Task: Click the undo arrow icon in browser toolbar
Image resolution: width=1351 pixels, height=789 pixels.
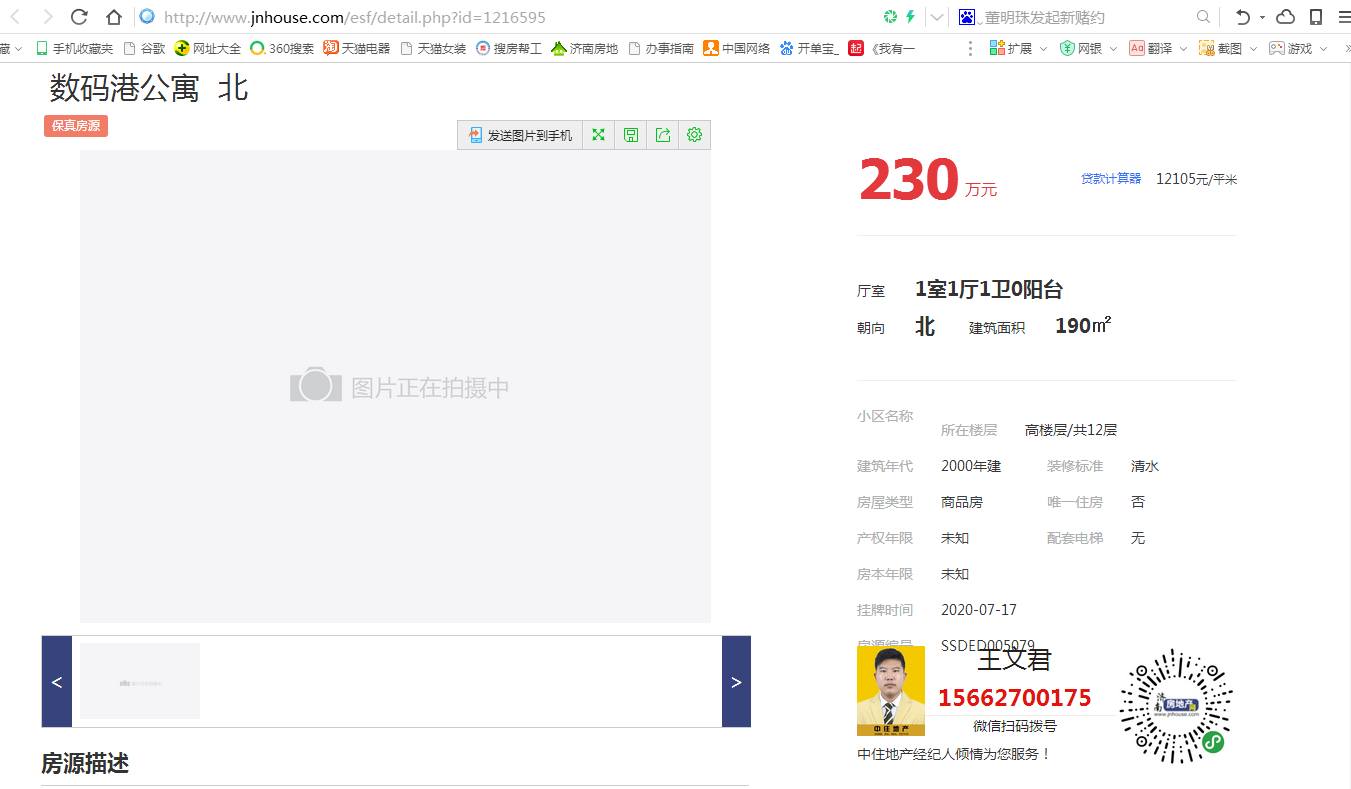Action: point(1242,17)
